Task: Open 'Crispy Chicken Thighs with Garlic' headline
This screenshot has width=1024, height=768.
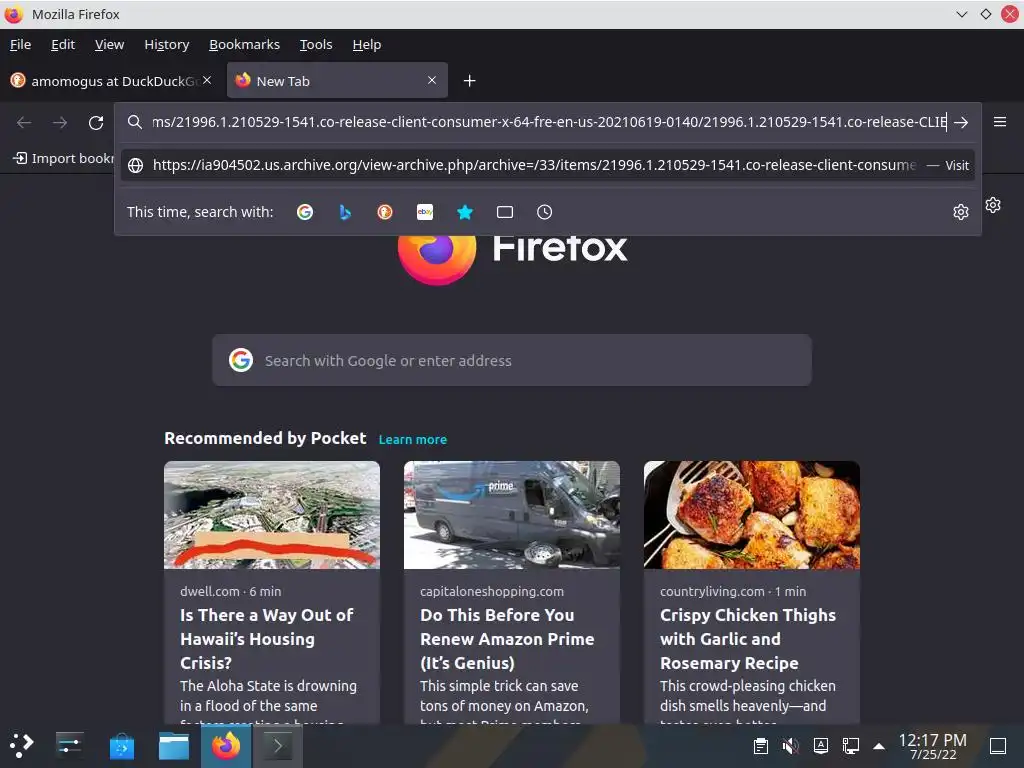Action: pos(748,639)
